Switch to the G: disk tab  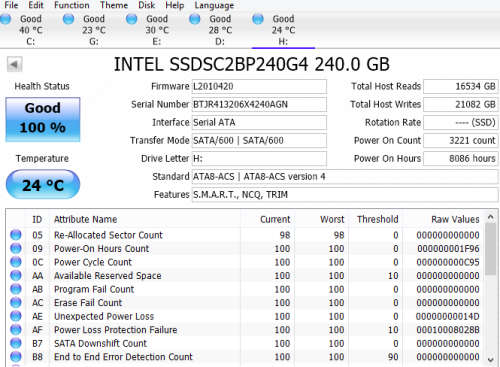point(94,30)
